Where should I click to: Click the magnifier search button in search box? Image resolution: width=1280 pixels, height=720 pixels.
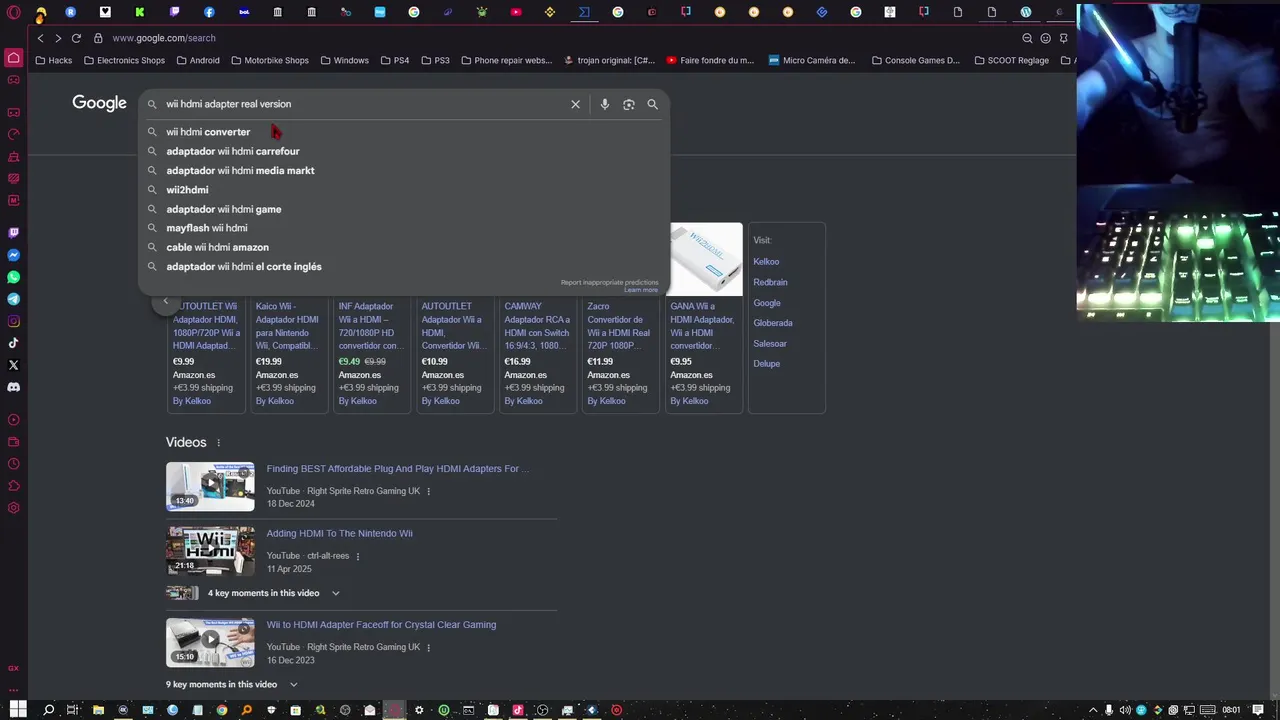coord(652,104)
